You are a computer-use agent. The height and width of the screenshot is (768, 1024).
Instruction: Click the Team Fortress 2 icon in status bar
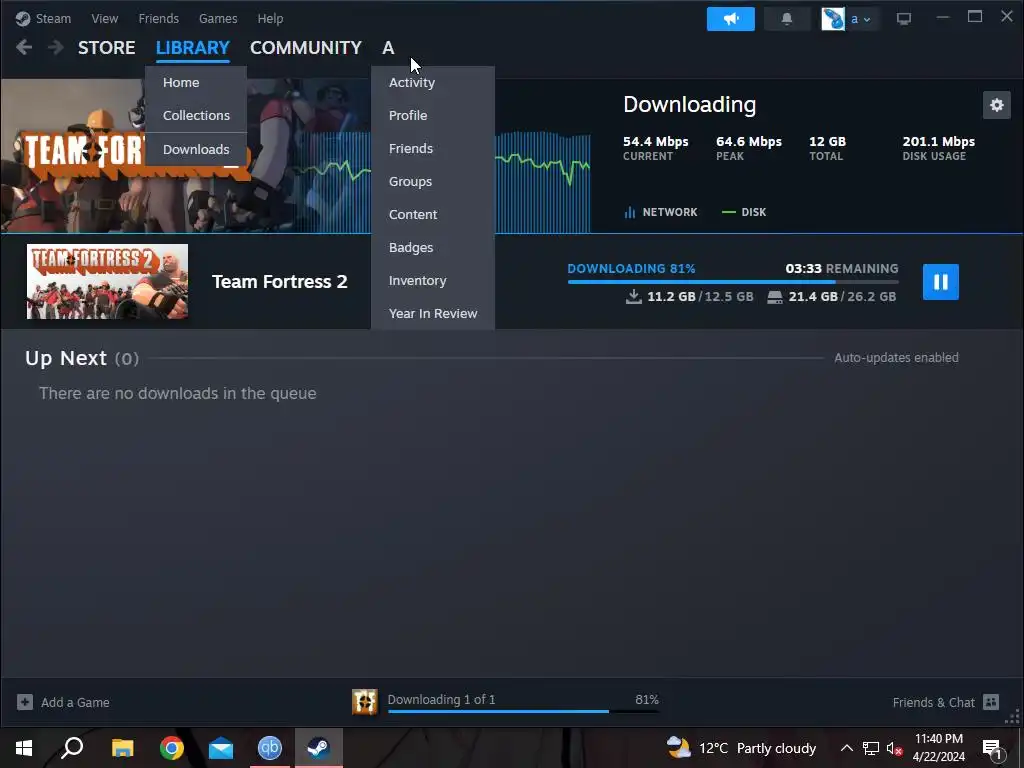tap(364, 702)
